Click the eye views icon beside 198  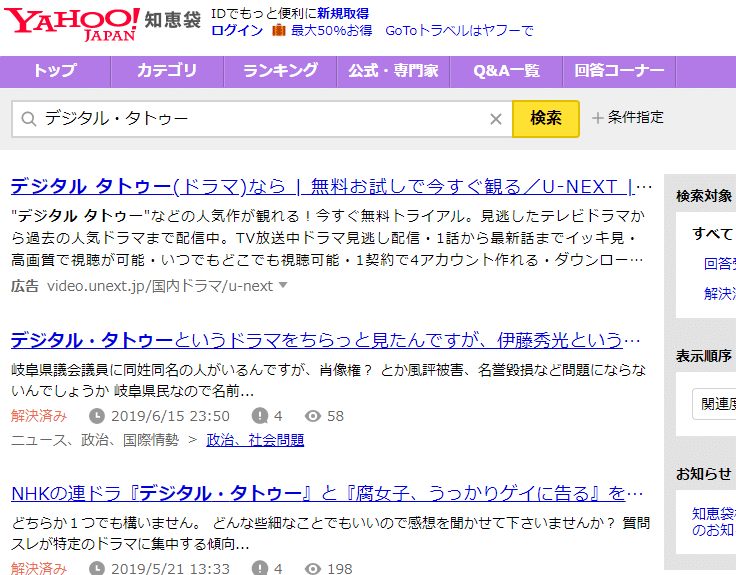[313, 569]
